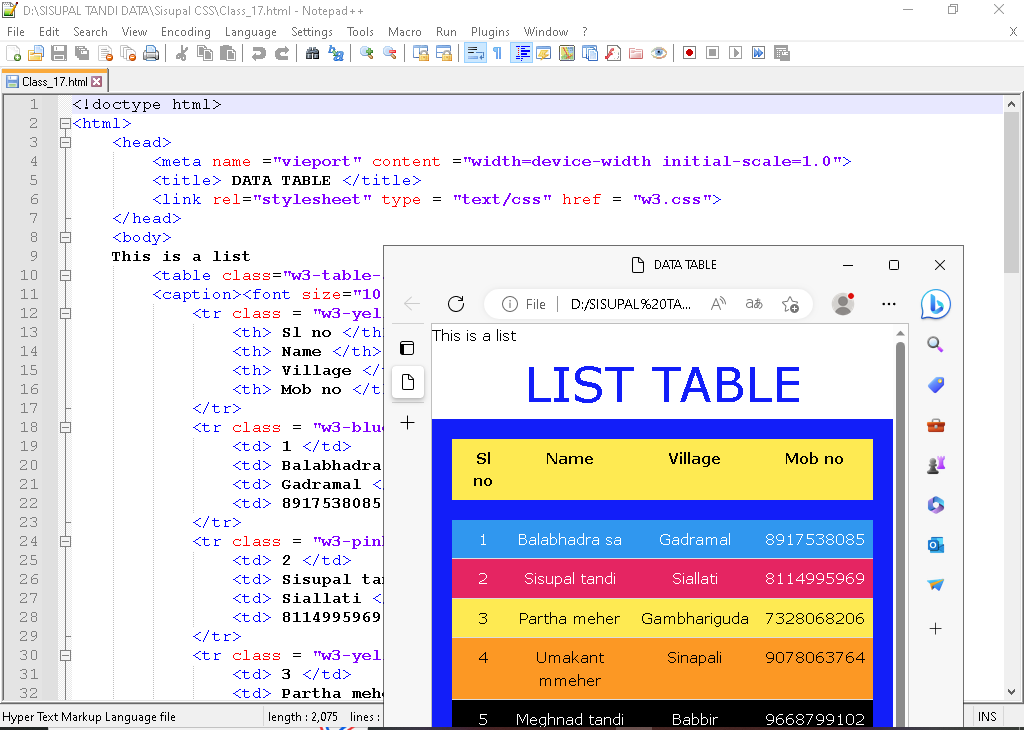Toggle Show All Characters paragraph symbol
This screenshot has height=730, width=1024.
tap(497, 53)
